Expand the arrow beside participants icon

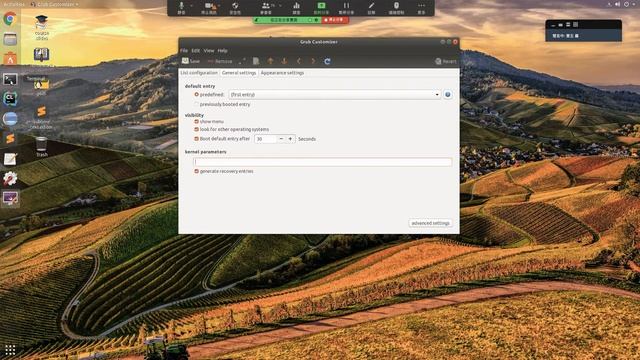pyautogui.click(x=280, y=6)
